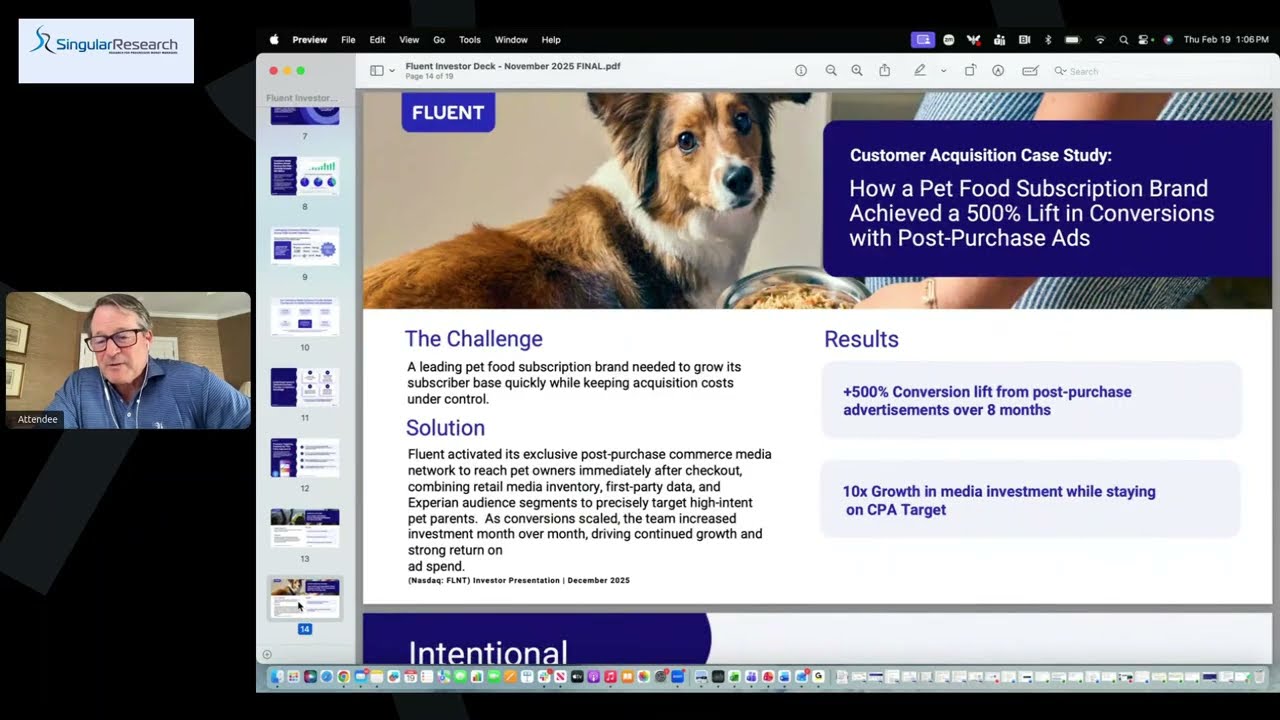Toggle the Markup toolbar icon
Image resolution: width=1280 pixels, height=720 pixels.
(x=998, y=71)
